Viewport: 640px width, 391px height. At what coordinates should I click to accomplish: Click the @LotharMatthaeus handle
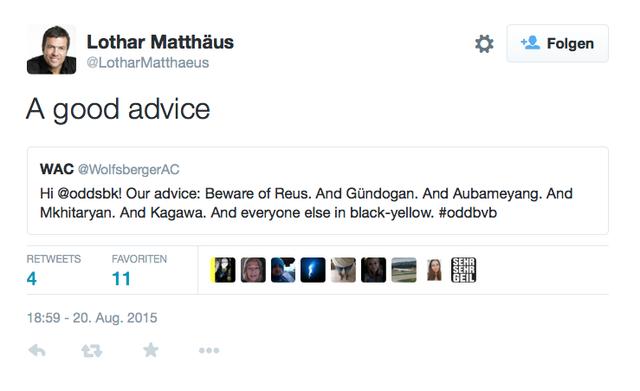click(x=147, y=62)
